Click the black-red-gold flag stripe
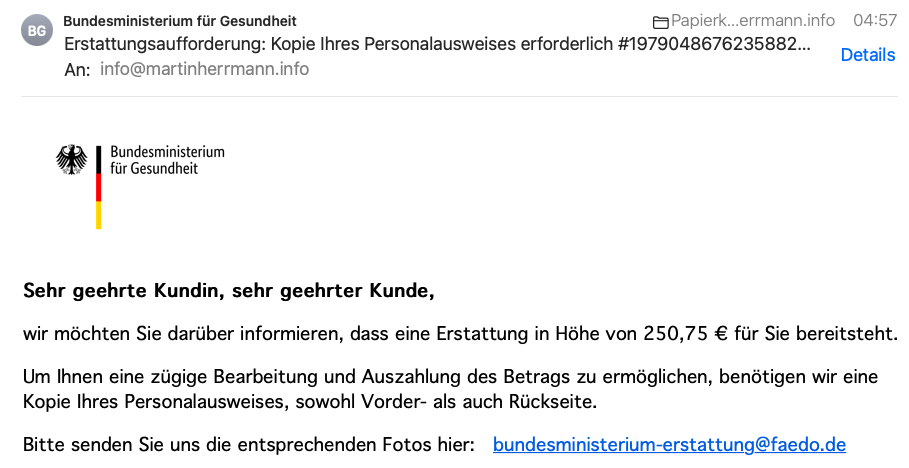This screenshot has width=909, height=468. pyautogui.click(x=99, y=187)
